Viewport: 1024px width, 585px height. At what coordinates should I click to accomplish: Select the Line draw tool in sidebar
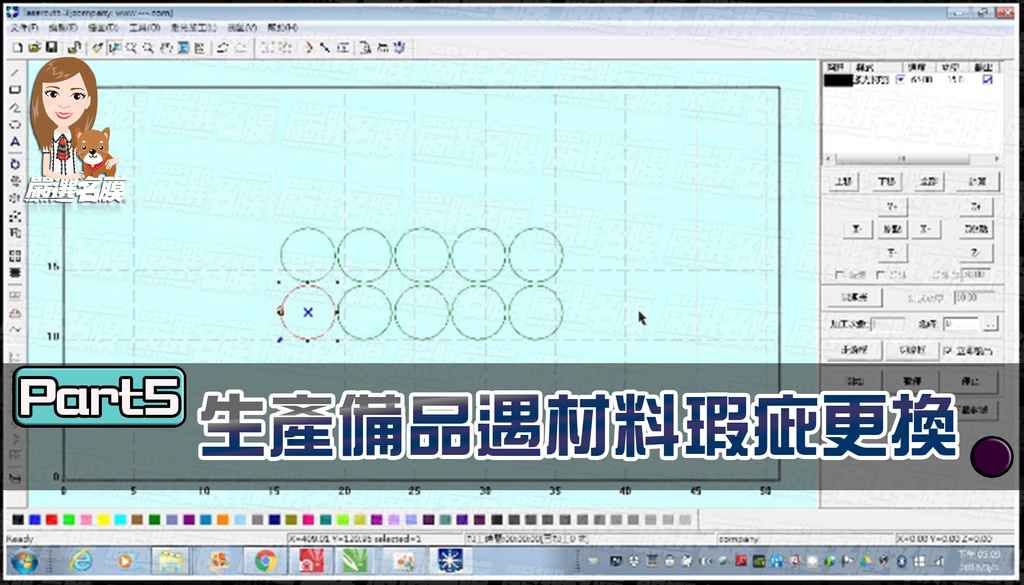pos(16,72)
